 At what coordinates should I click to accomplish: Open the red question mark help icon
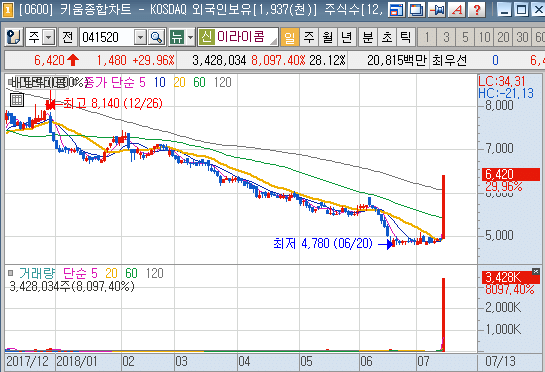tap(477, 10)
